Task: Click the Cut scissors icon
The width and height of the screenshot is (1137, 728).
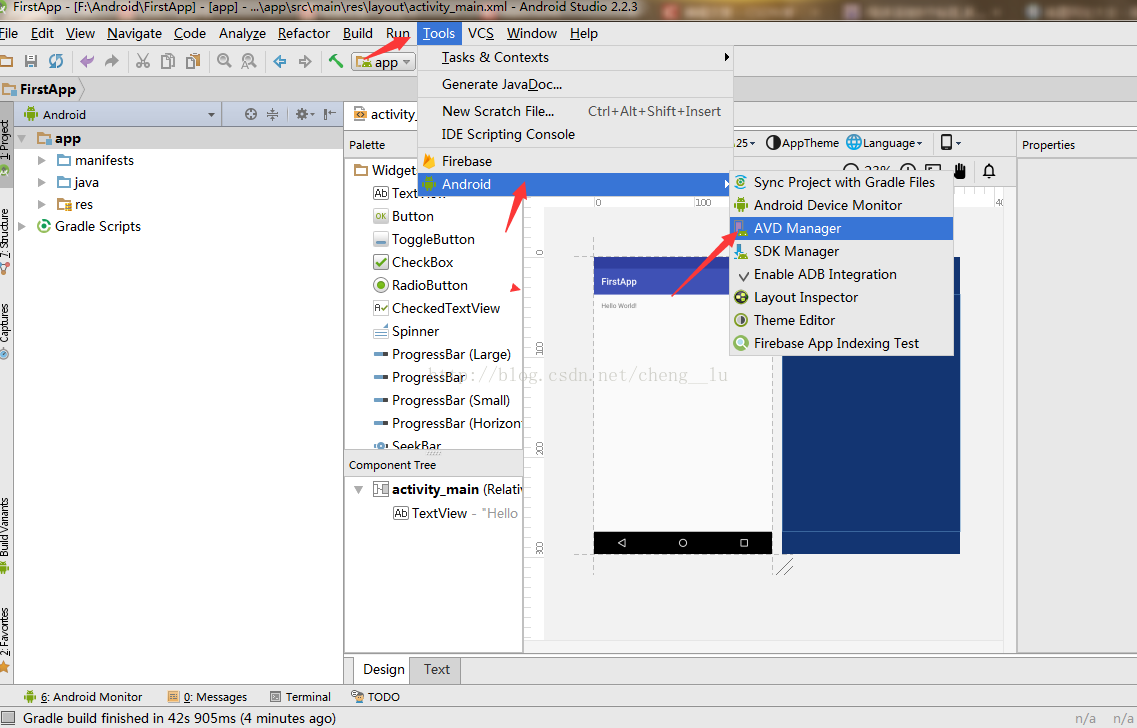Action: pyautogui.click(x=143, y=62)
